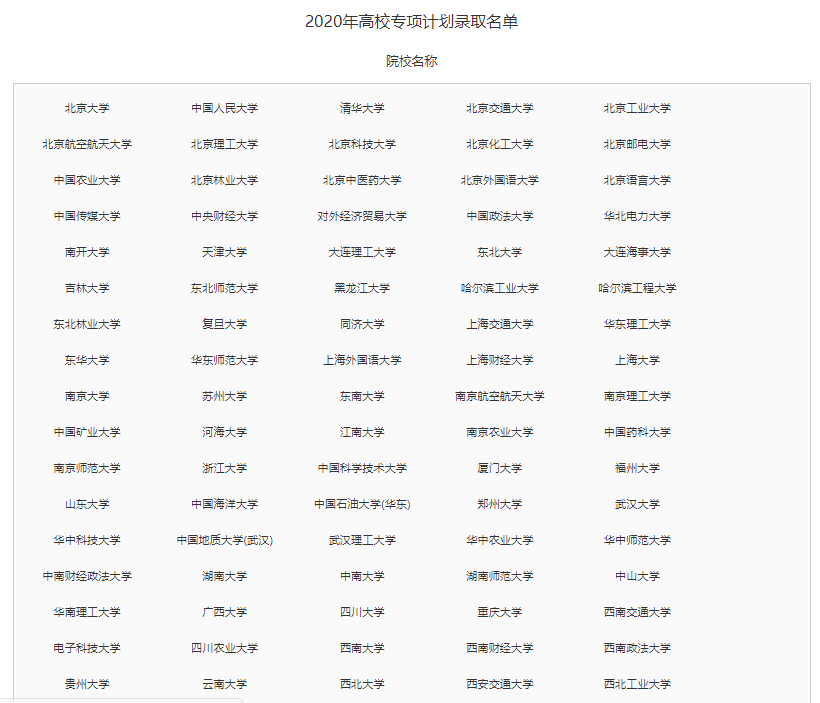Screen dimensions: 820x703
Task: Click 中国石油大学(华东)
Action: (x=362, y=504)
